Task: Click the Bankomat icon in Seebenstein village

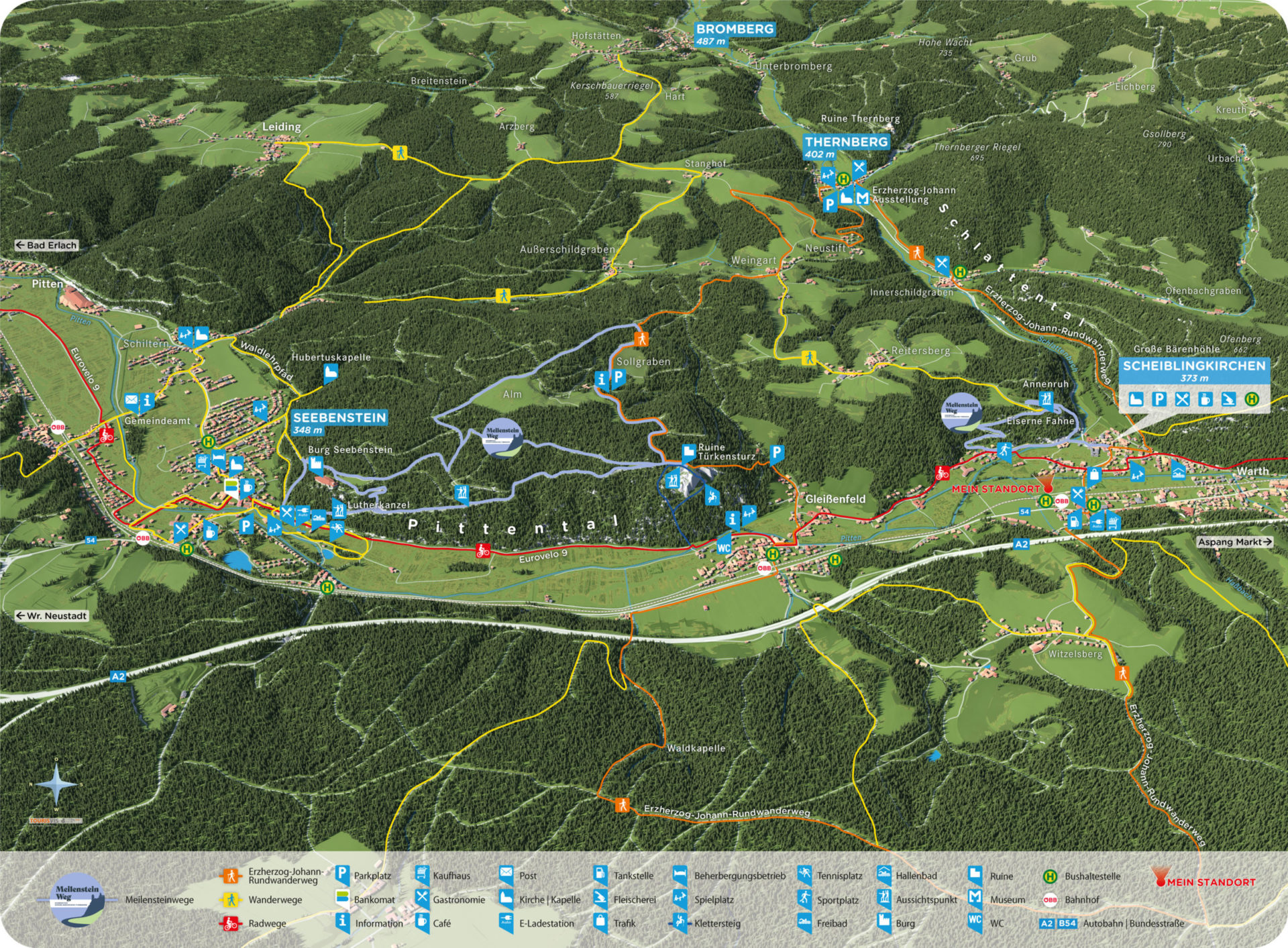Action: pyautogui.click(x=231, y=488)
